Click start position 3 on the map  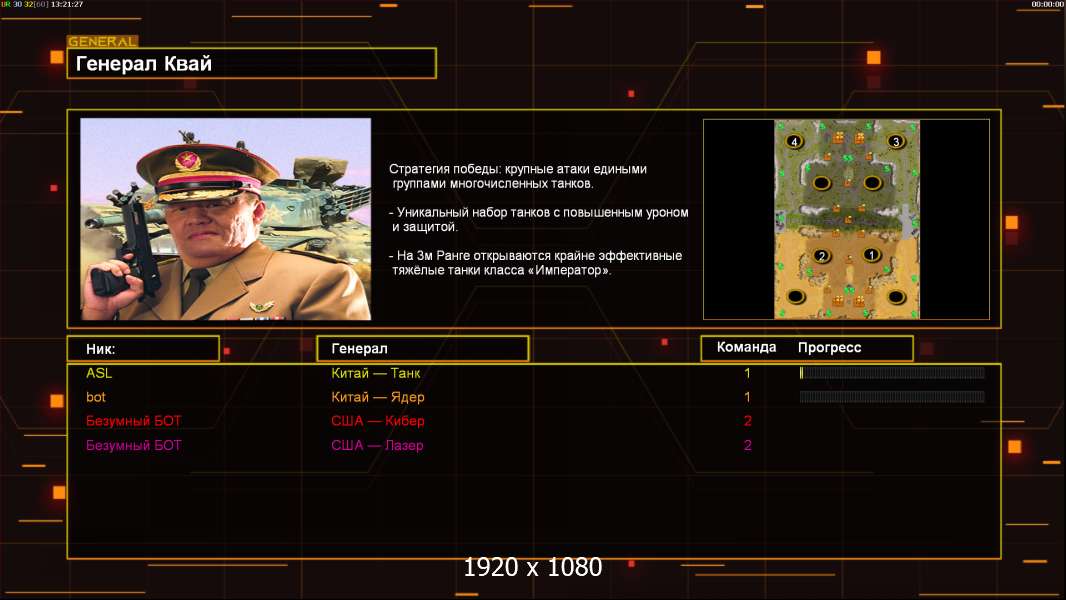coord(895,141)
